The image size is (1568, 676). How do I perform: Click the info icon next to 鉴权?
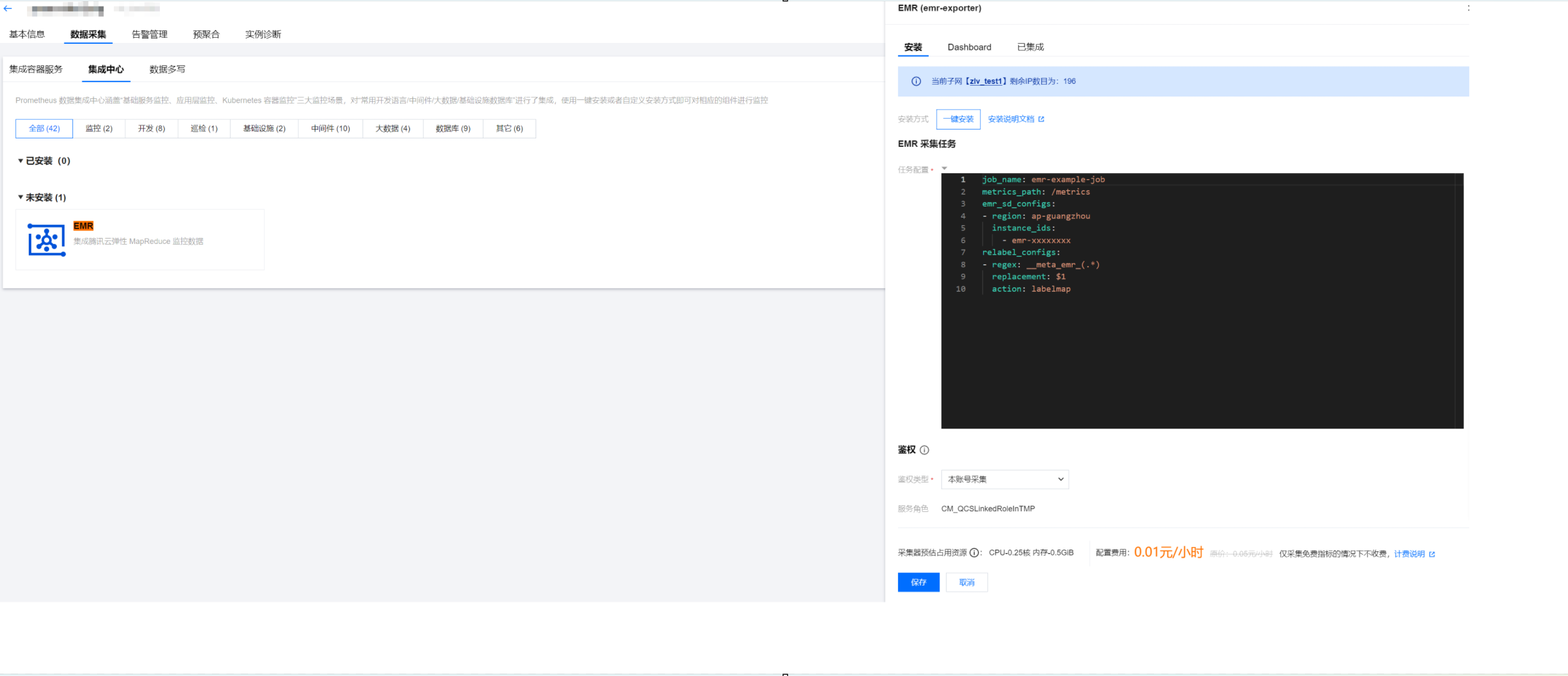(924, 450)
